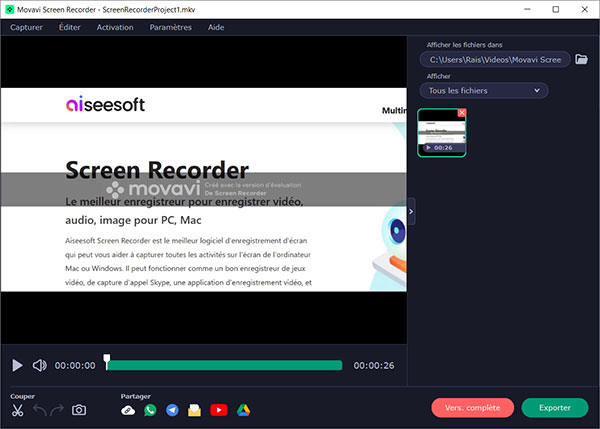The image size is (600, 429).
Task: Open the Paramètres menu
Action: [x=171, y=28]
